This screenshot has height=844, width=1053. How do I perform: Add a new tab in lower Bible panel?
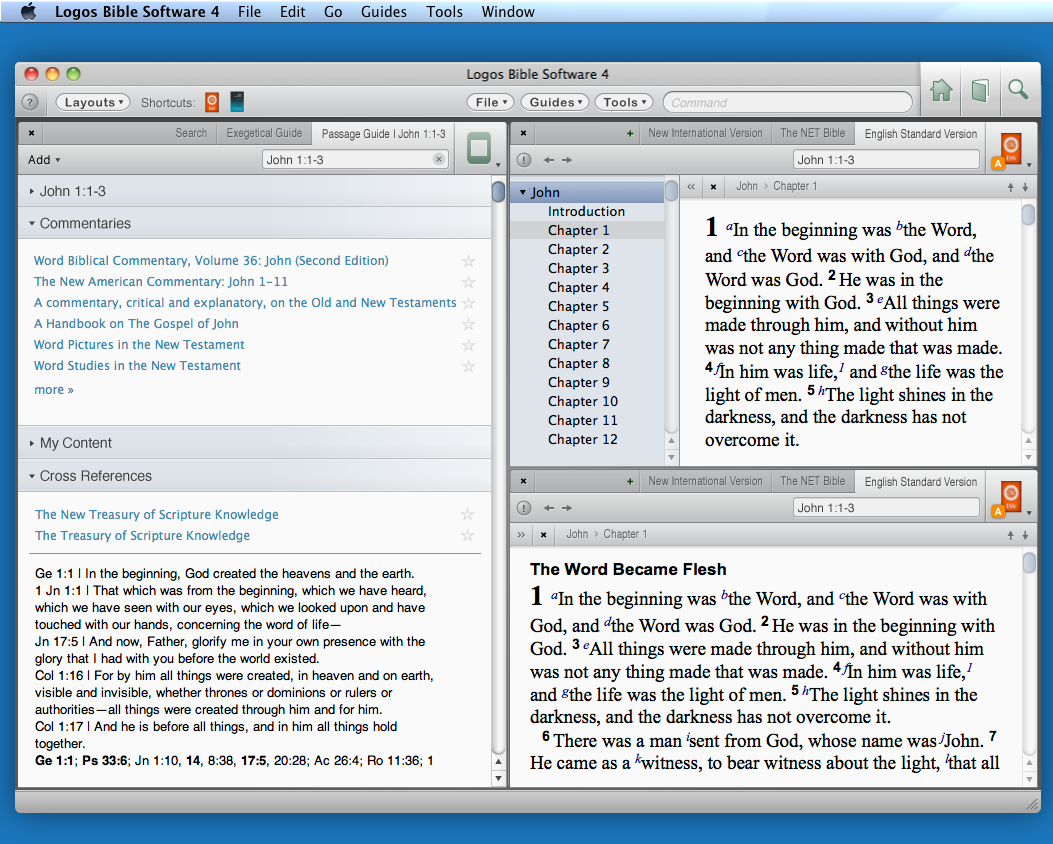click(x=630, y=481)
